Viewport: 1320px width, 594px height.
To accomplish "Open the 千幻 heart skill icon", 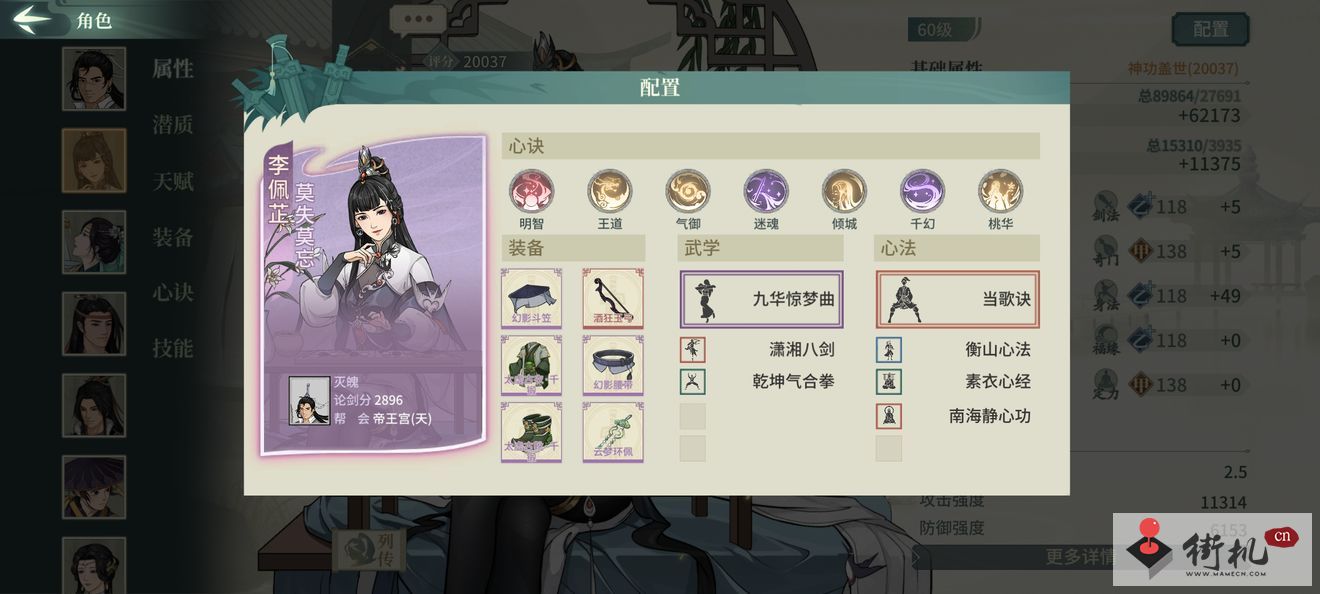I will point(922,191).
